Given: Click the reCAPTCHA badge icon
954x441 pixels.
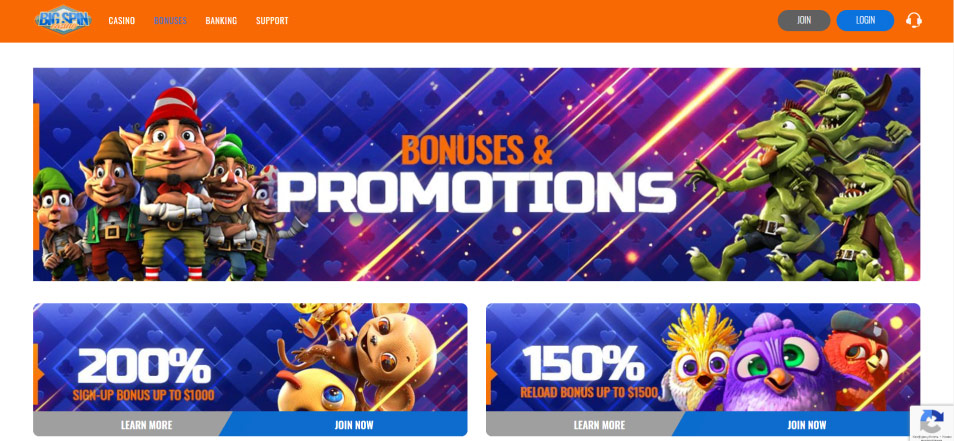Looking at the screenshot, I should (931, 423).
